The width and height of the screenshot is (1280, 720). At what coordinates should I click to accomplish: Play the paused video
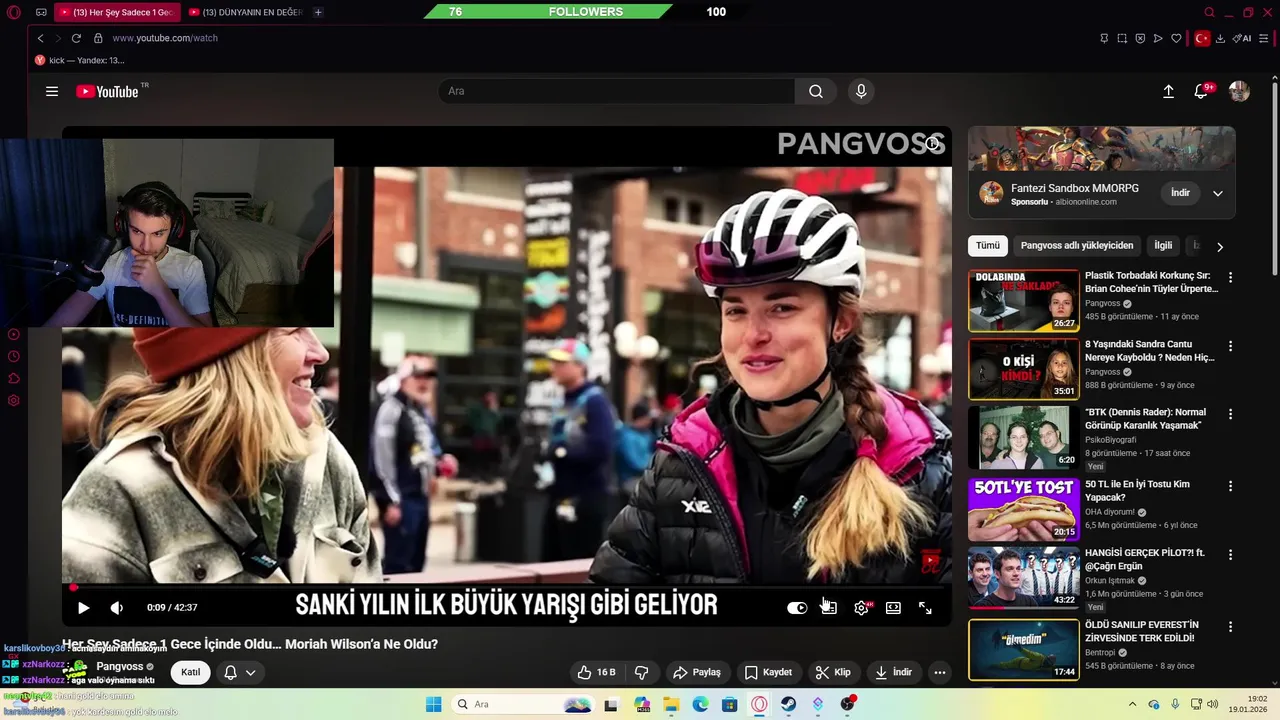click(84, 607)
